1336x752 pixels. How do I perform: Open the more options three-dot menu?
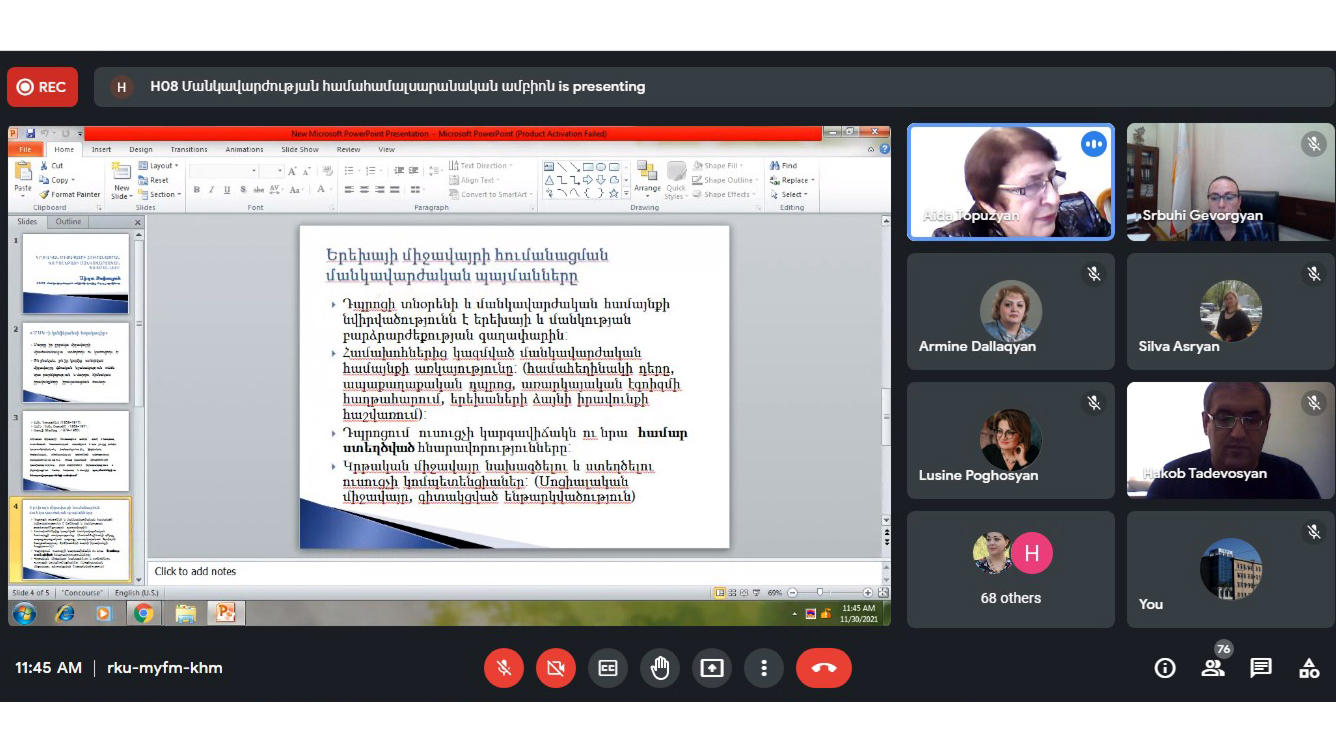click(x=764, y=668)
